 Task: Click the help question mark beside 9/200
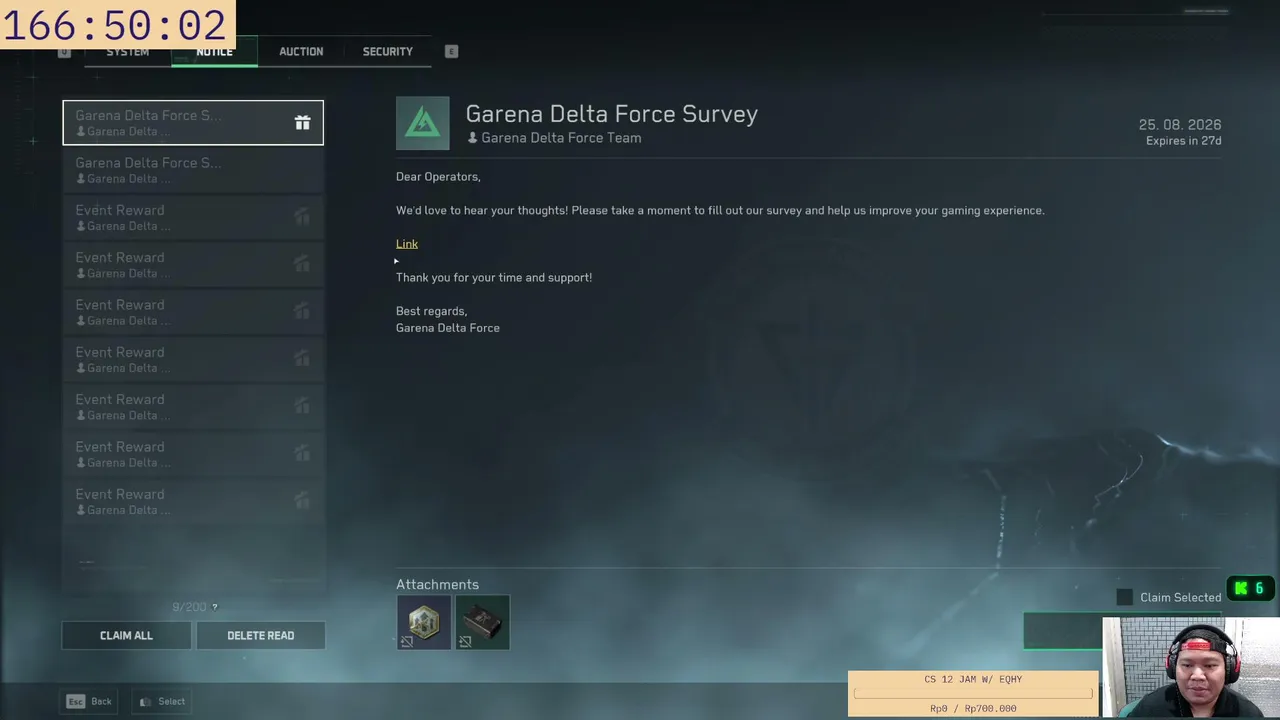click(x=214, y=607)
